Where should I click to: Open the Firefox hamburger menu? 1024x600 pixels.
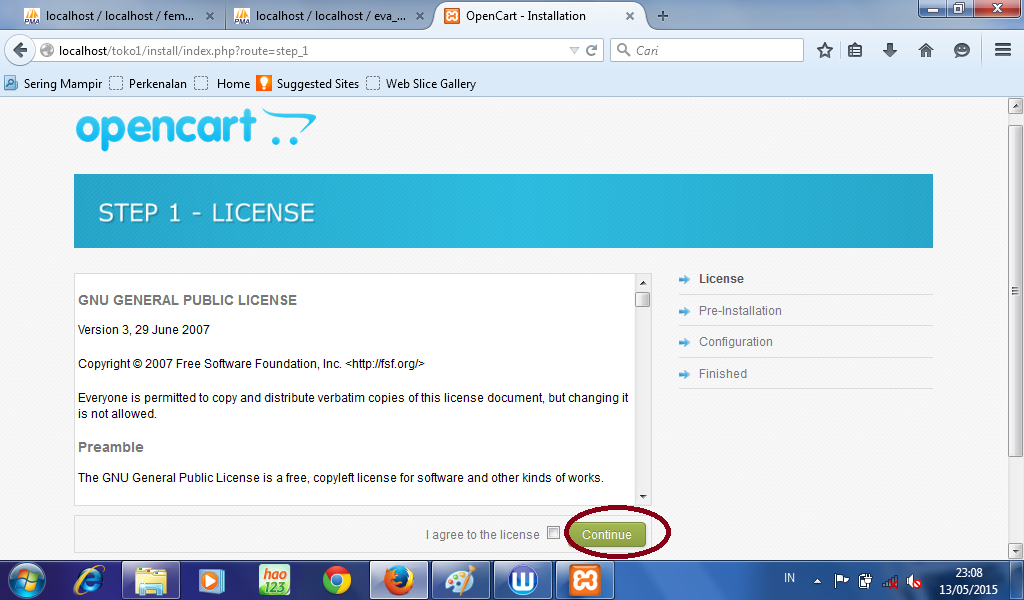tap(1003, 50)
